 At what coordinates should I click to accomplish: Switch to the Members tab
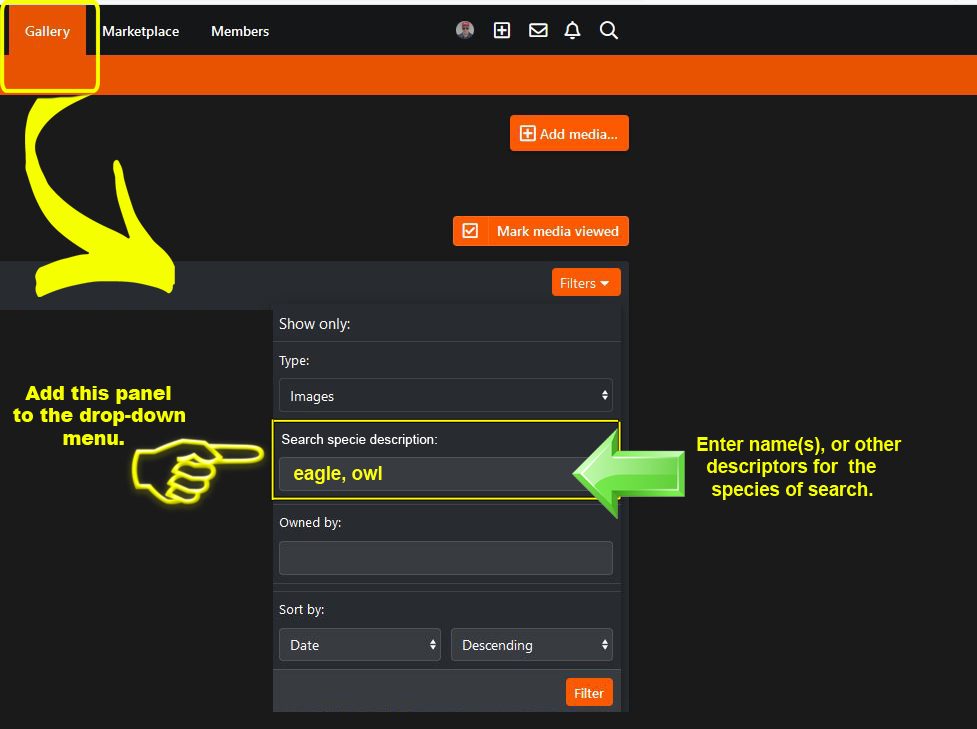[240, 31]
